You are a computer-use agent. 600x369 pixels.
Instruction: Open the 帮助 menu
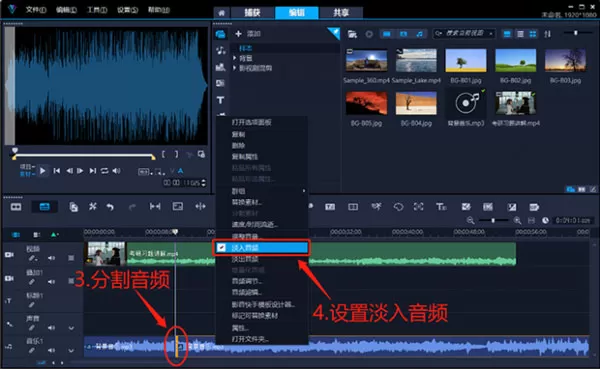click(x=158, y=10)
